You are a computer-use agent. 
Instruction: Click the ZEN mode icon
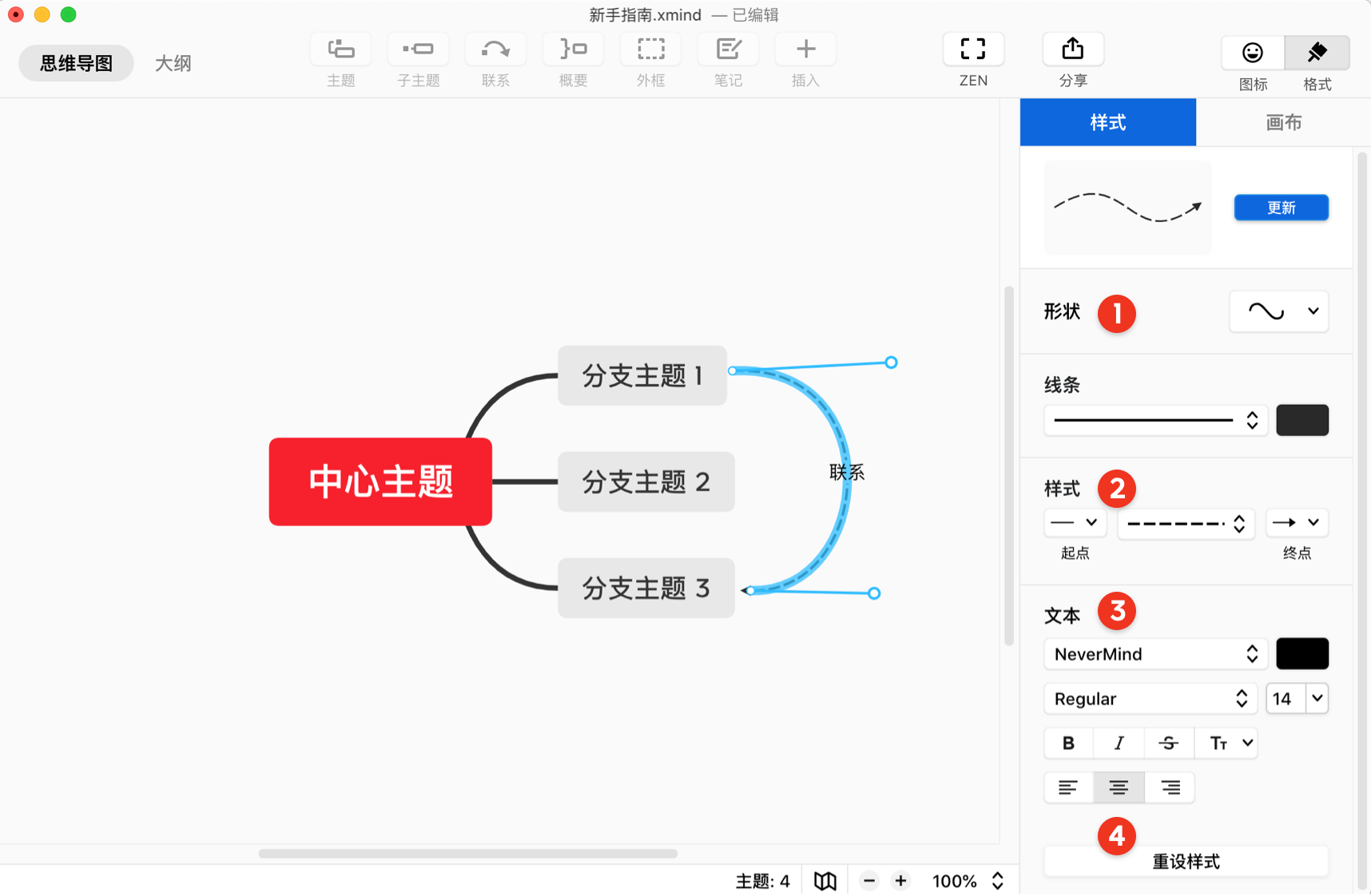pyautogui.click(x=972, y=50)
